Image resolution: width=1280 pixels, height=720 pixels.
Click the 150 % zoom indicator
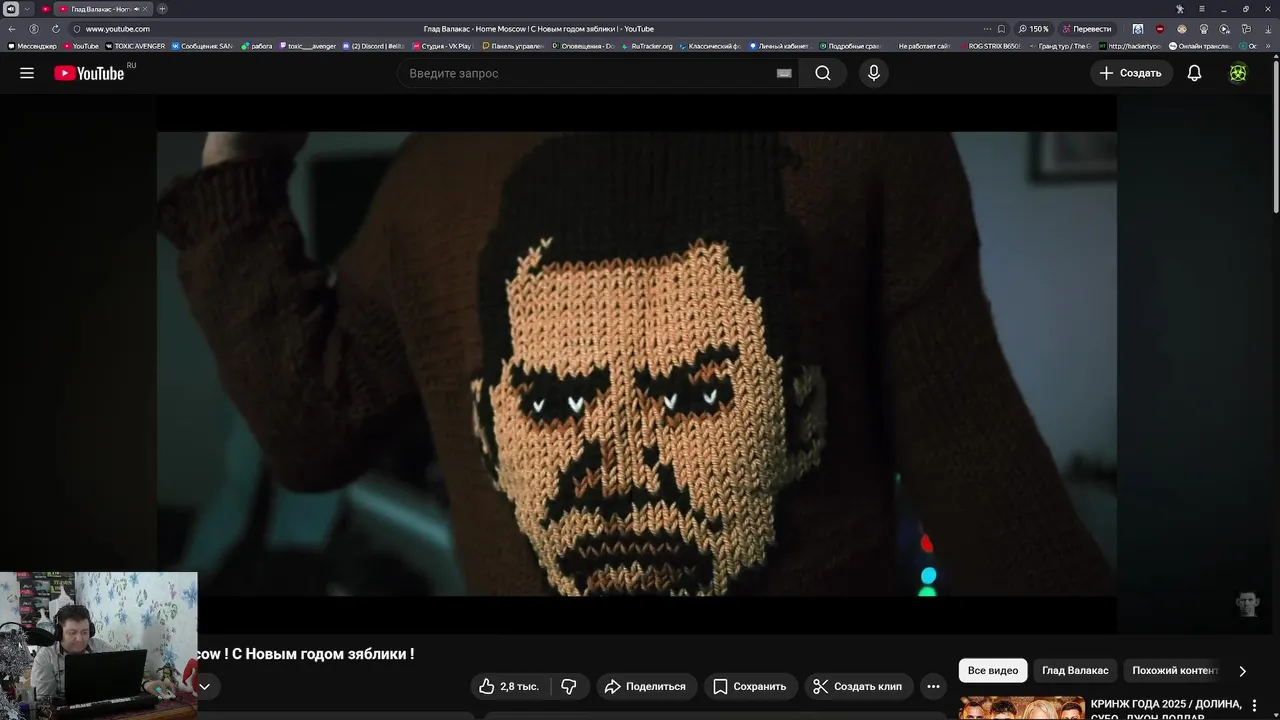click(1034, 29)
